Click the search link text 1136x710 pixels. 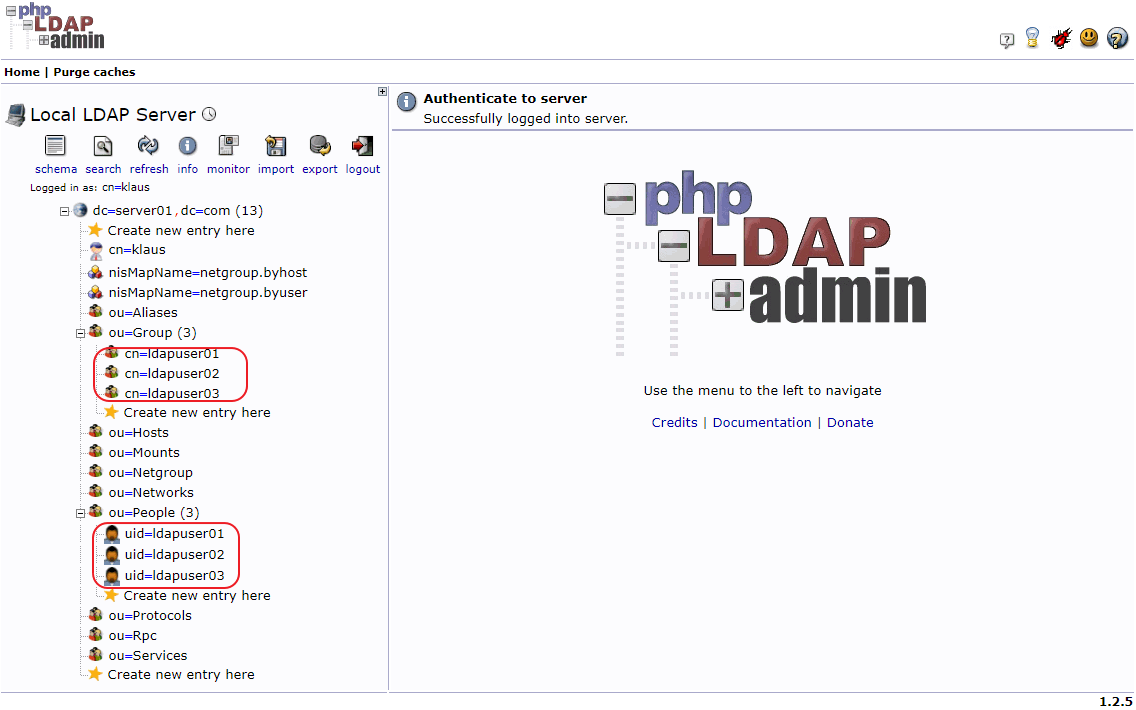click(103, 169)
